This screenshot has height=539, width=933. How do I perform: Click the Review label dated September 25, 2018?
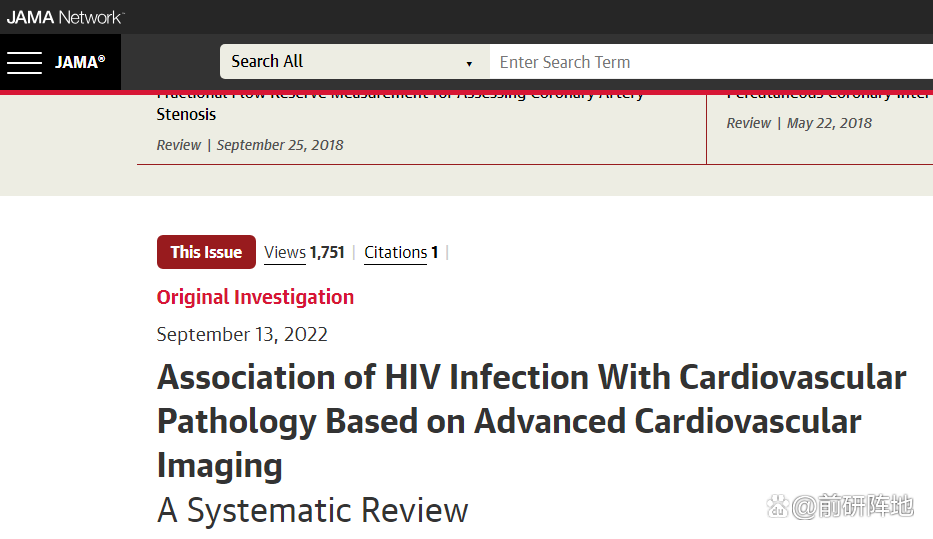pyautogui.click(x=178, y=145)
